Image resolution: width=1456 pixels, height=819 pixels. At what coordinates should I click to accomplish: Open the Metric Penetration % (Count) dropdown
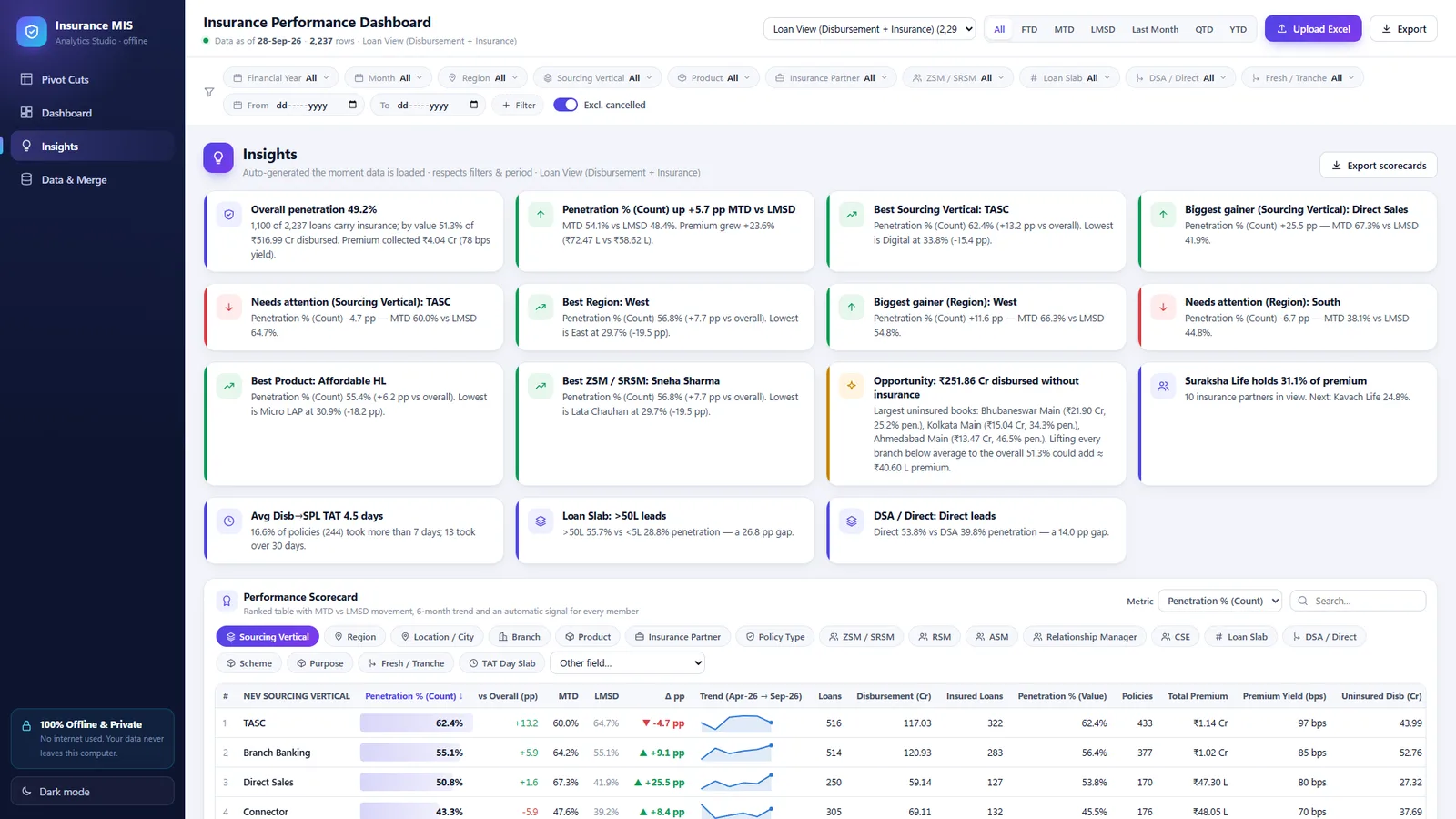click(x=1220, y=601)
